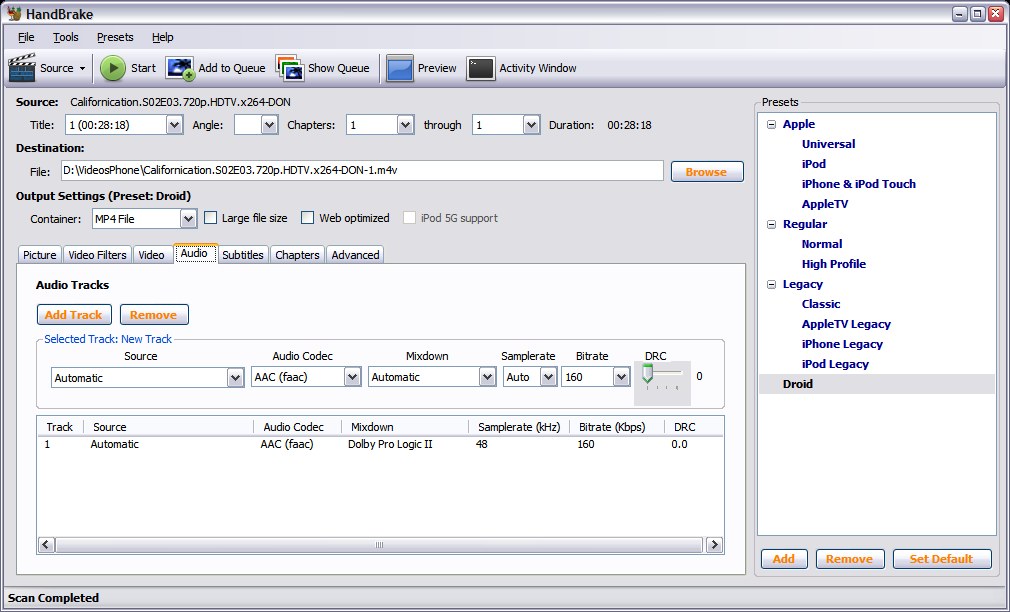Open the Title dropdown

[x=174, y=125]
